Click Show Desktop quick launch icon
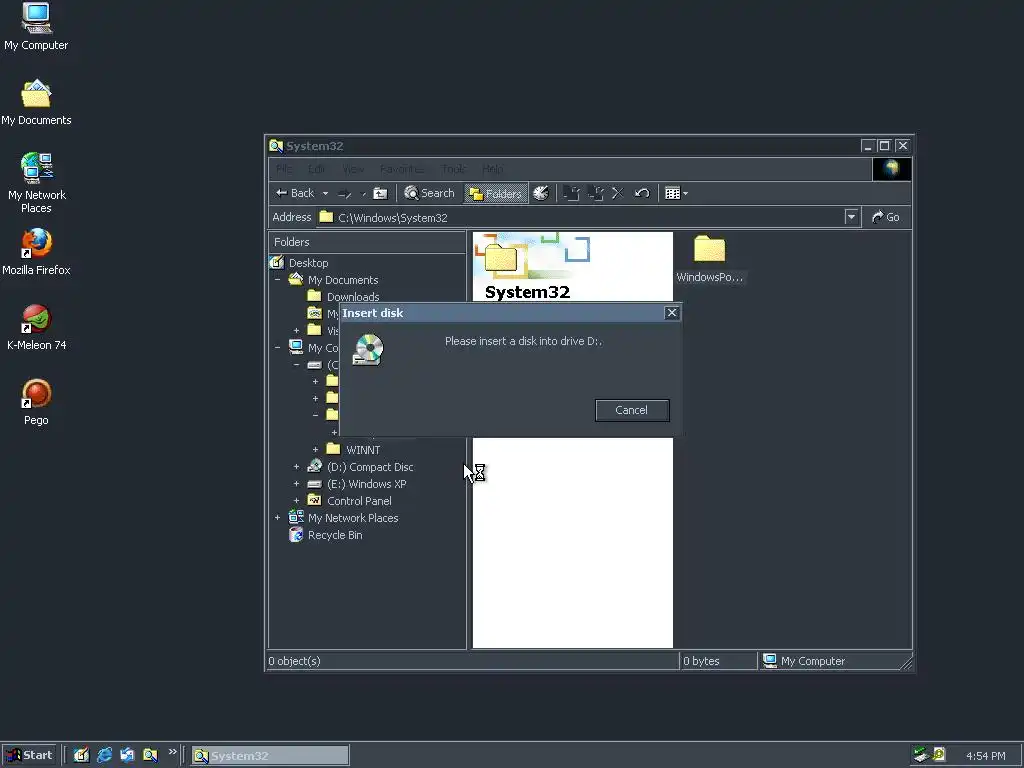This screenshot has height=768, width=1024. 81,756
